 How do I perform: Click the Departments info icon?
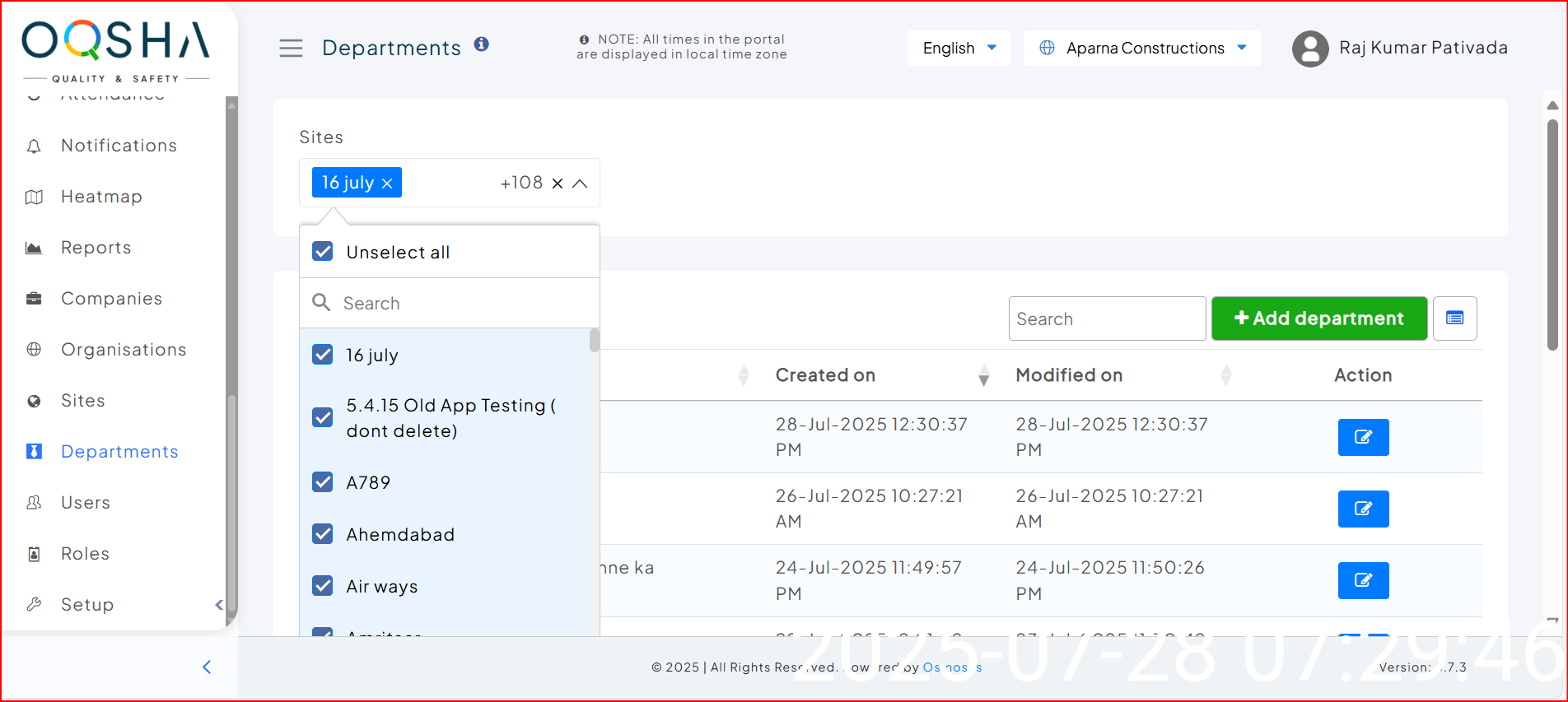point(482,44)
